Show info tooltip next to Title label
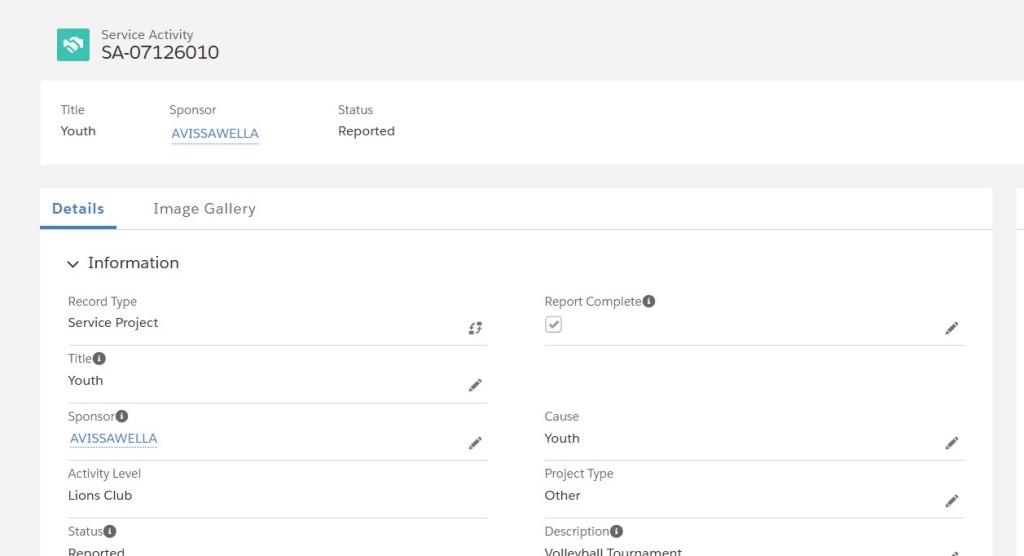Screen dimensions: 1024x556 pos(99,359)
